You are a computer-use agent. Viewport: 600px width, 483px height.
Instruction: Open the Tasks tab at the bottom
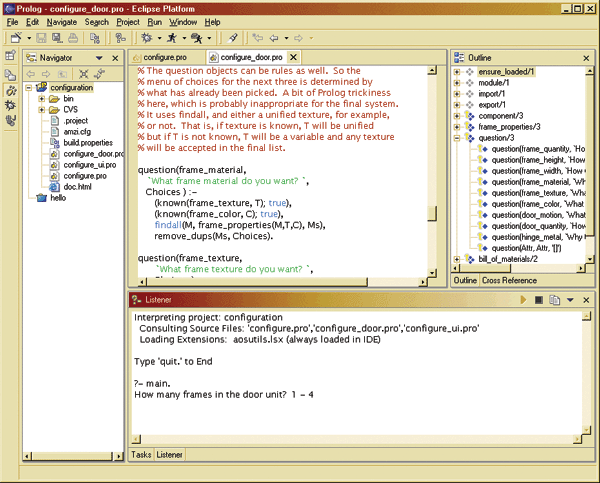tap(141, 455)
